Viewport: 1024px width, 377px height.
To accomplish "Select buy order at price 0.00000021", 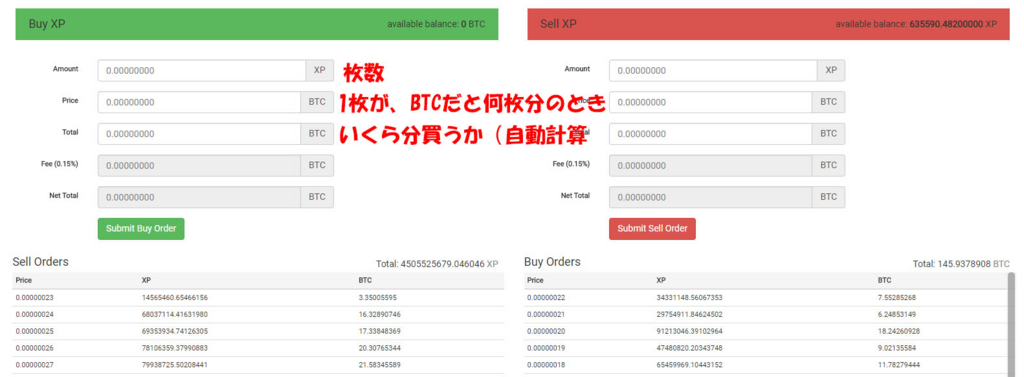I will [765, 314].
